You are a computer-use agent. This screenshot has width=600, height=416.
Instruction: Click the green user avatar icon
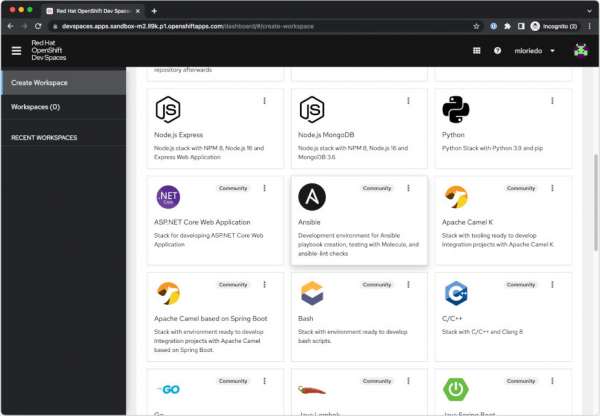pos(580,51)
